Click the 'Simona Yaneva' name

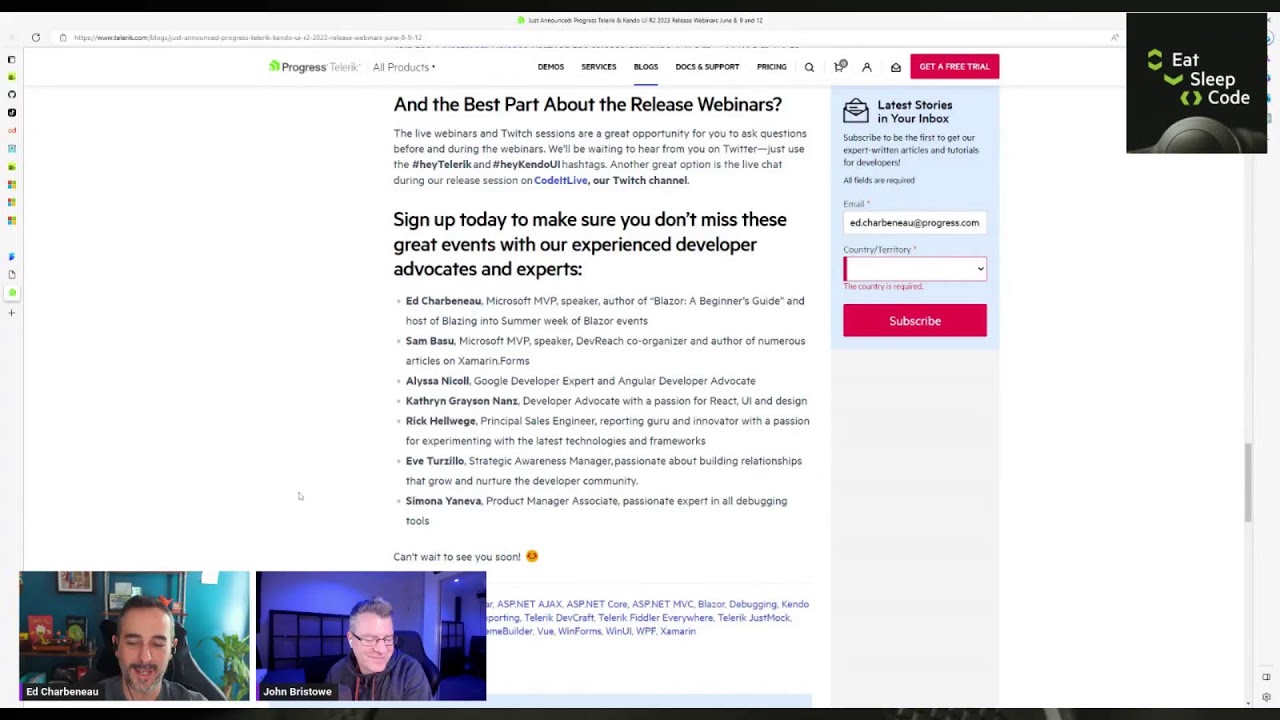(443, 501)
